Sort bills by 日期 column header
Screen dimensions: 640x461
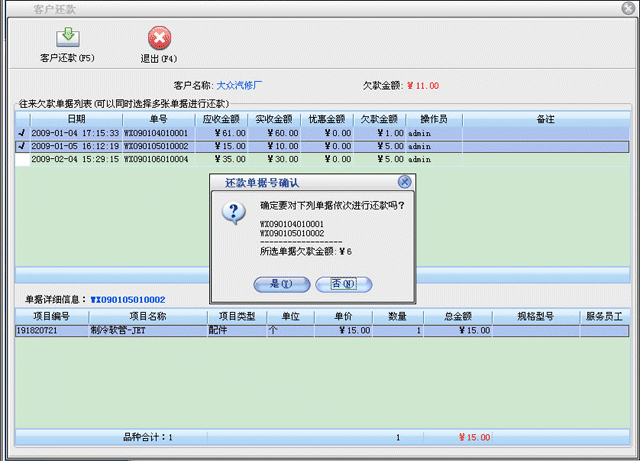point(76,119)
